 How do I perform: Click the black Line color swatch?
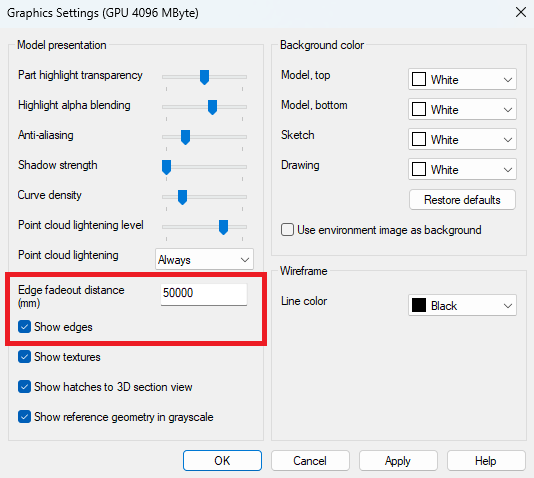[x=419, y=305]
